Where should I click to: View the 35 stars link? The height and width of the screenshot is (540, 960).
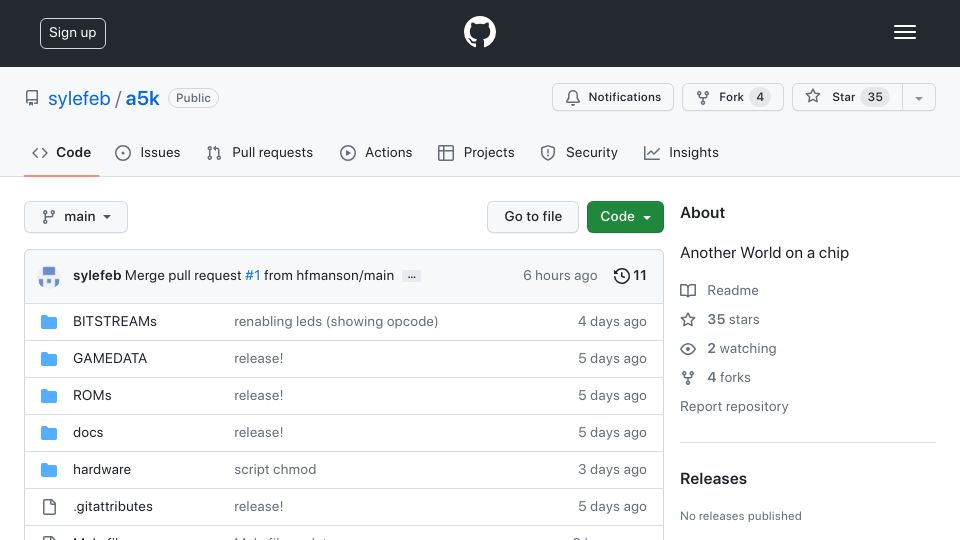click(x=733, y=319)
